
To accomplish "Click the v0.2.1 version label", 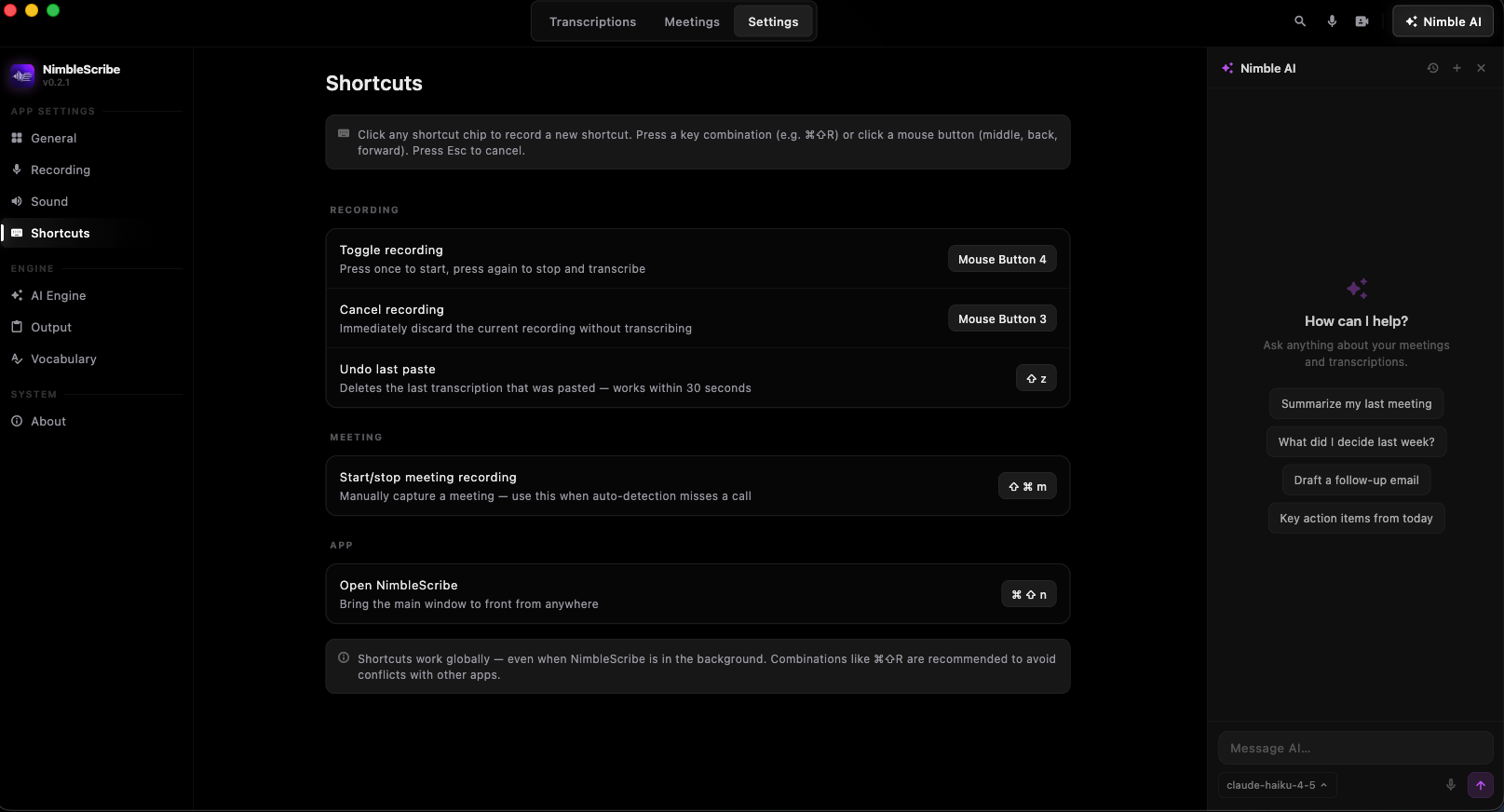I will click(x=56, y=83).
